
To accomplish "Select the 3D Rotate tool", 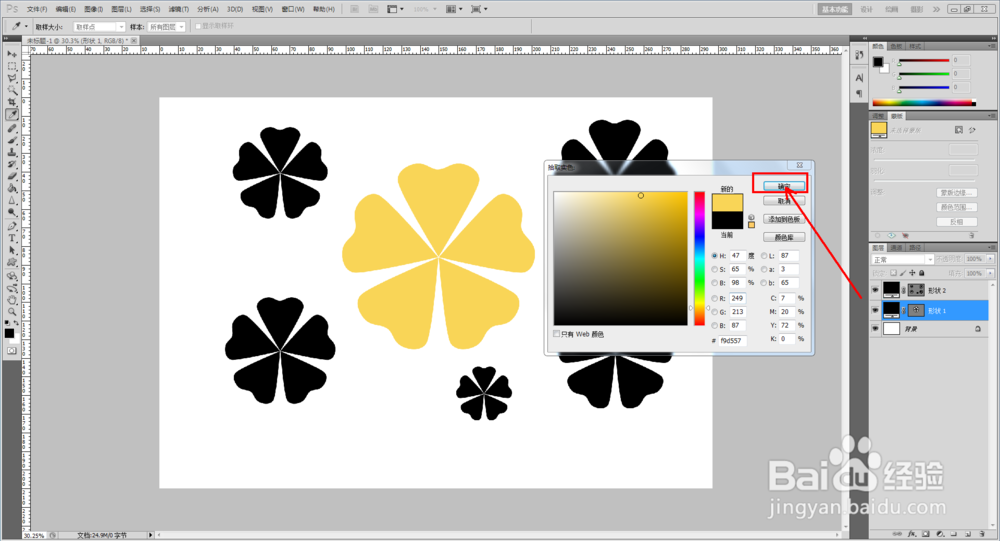I will (11, 276).
